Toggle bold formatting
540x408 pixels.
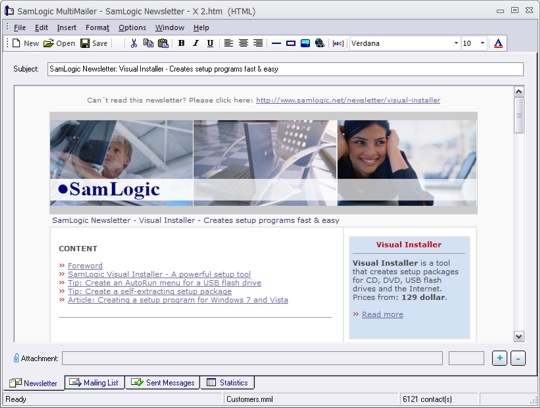pos(181,43)
